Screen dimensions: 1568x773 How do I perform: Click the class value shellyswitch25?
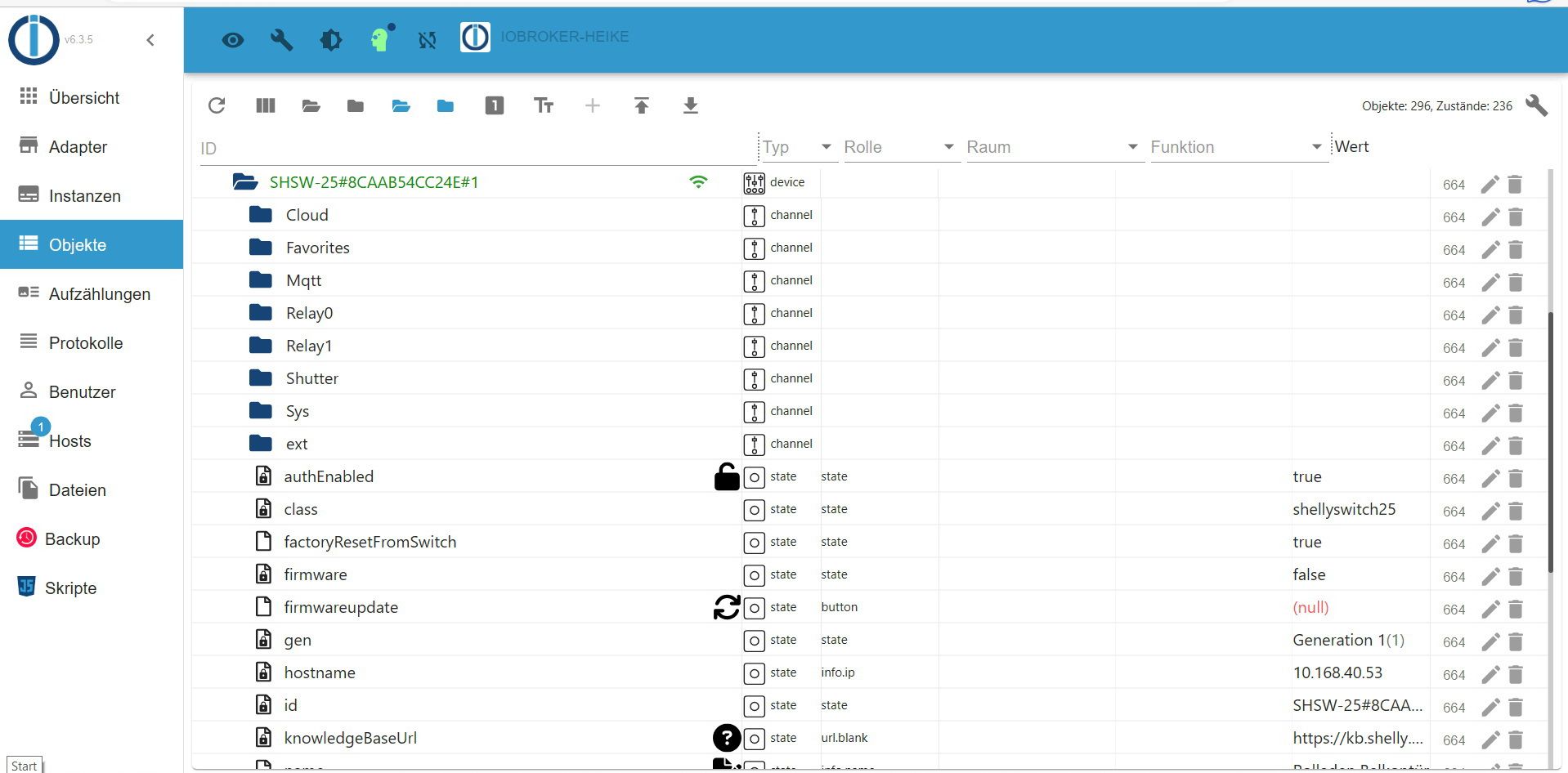pos(1344,509)
